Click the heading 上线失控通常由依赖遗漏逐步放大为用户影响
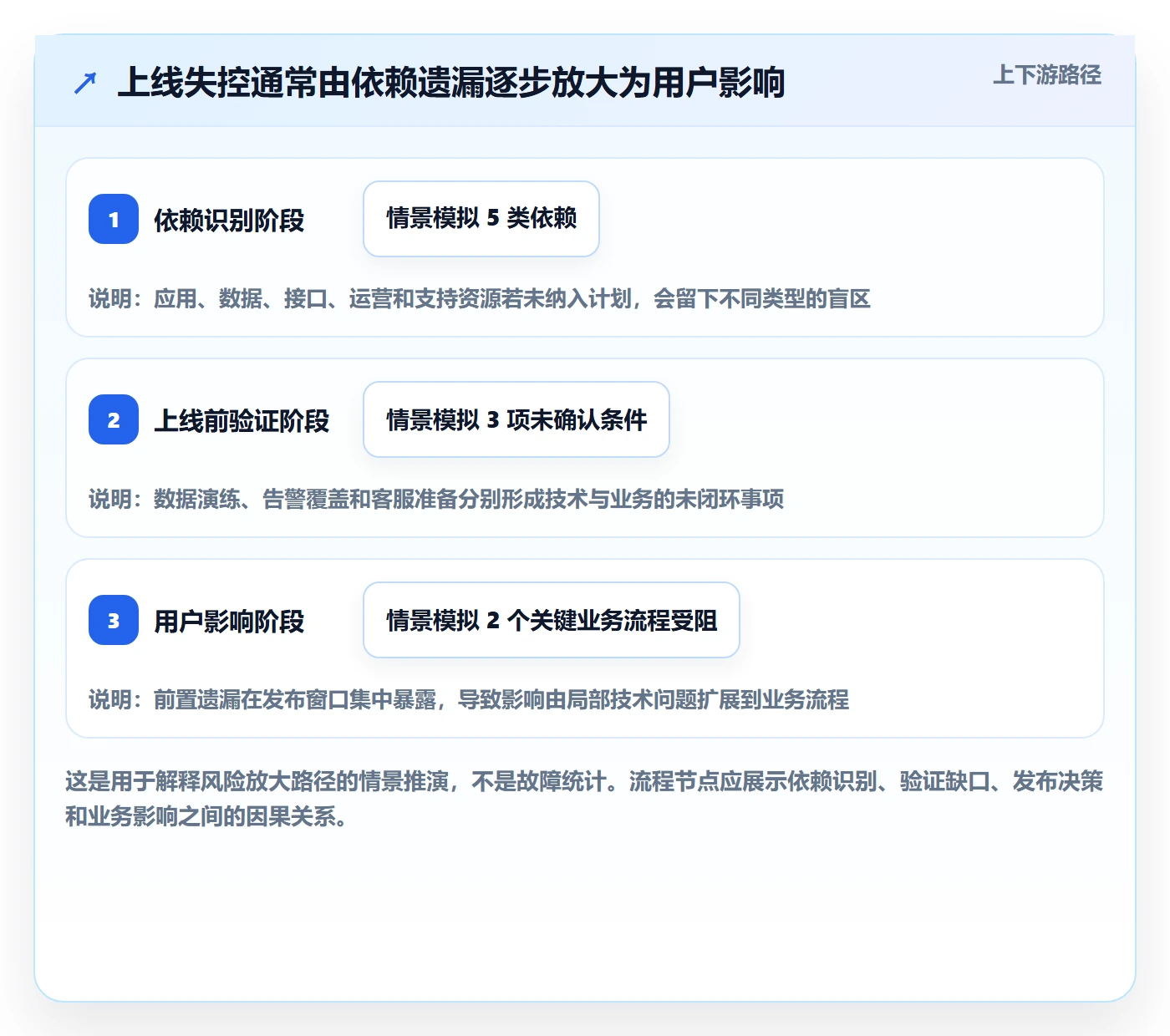This screenshot has width=1170, height=1036. 451,83
